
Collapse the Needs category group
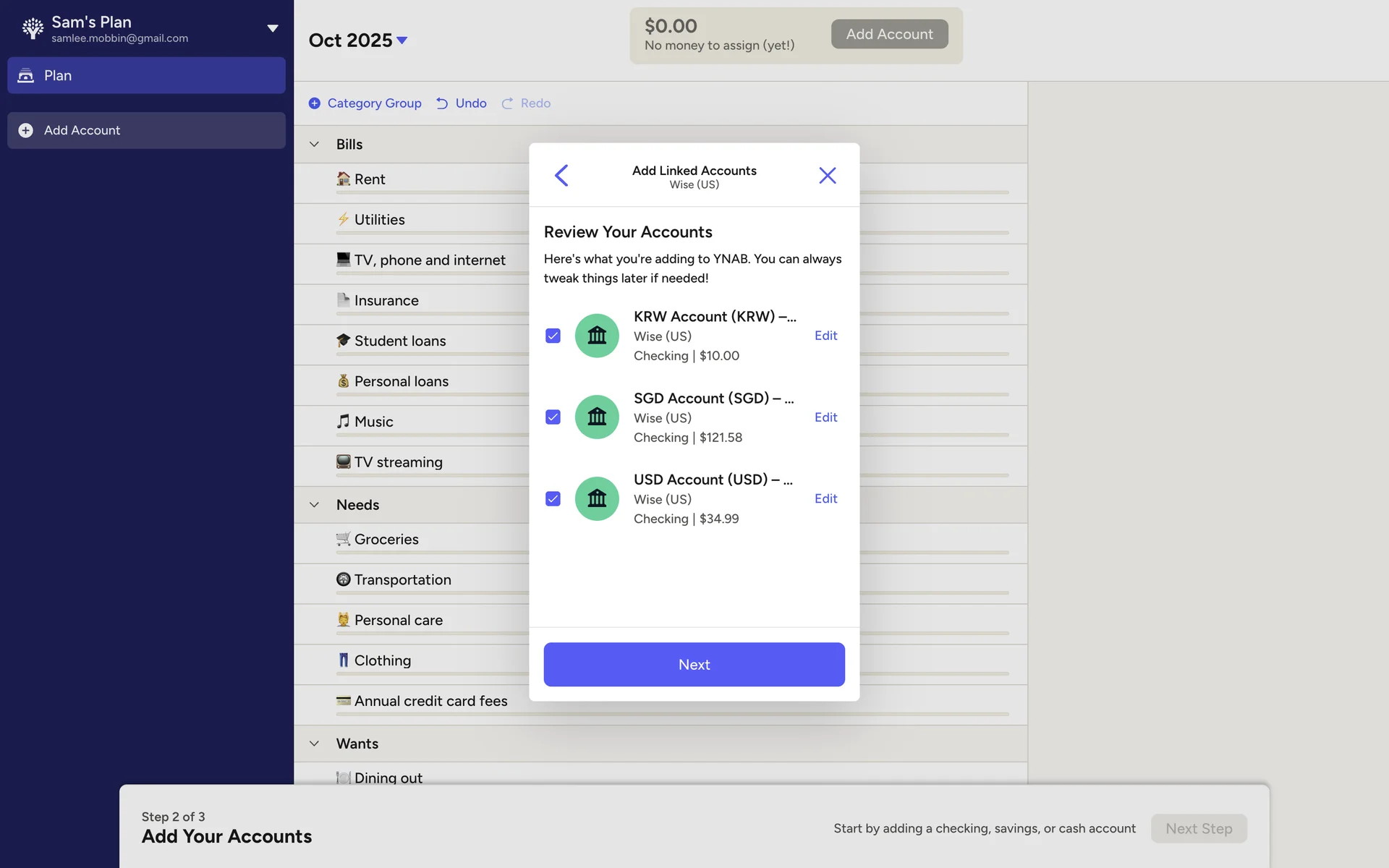pyautogui.click(x=315, y=505)
